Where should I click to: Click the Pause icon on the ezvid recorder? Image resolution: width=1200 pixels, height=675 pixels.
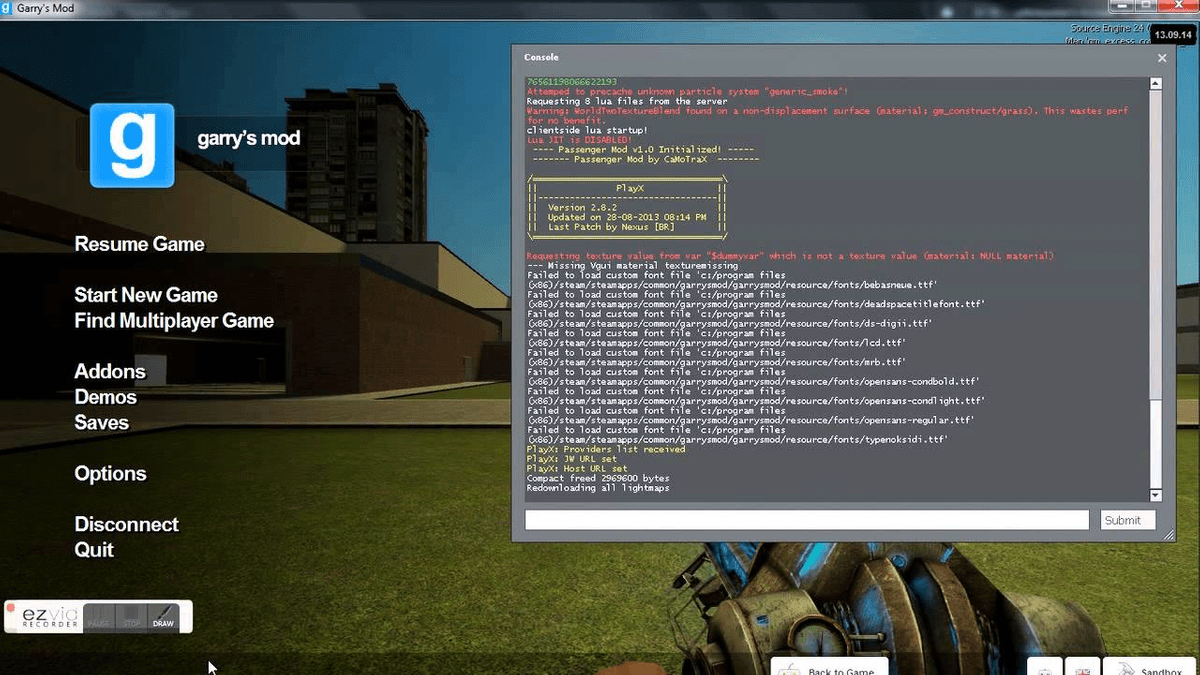point(98,616)
